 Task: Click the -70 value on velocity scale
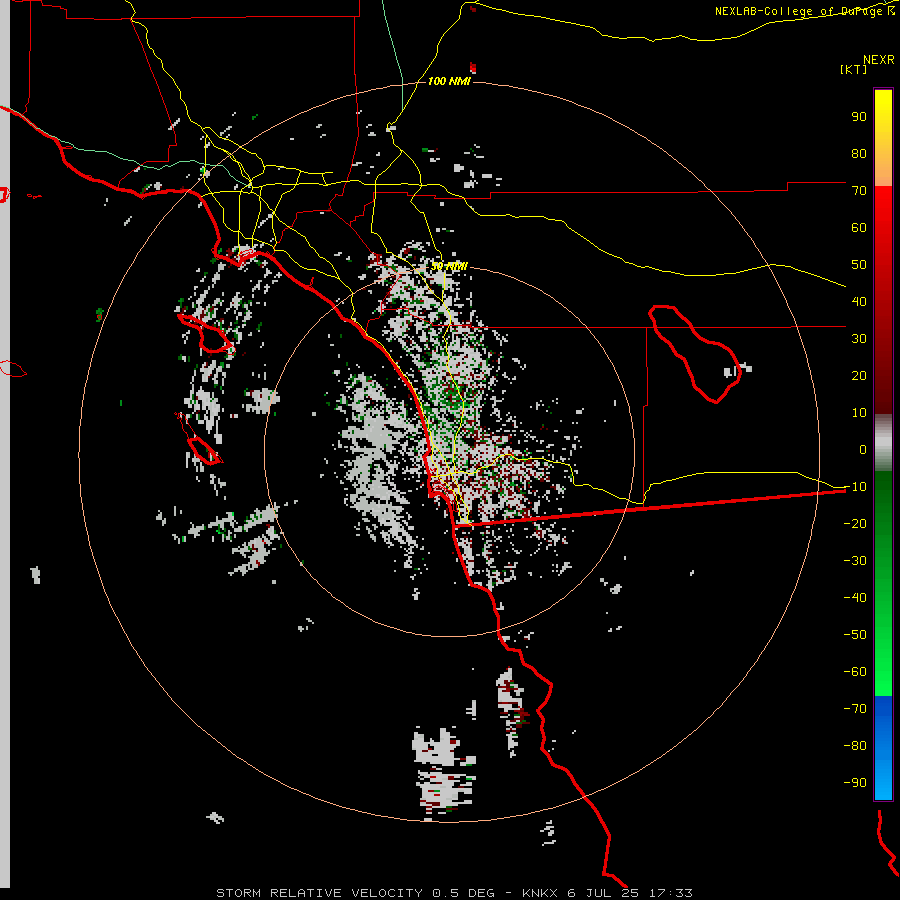click(855, 709)
